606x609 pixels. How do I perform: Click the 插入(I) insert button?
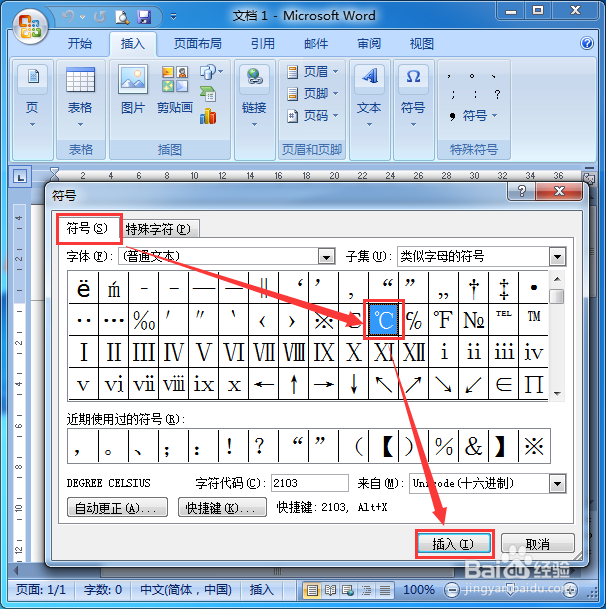[454, 544]
